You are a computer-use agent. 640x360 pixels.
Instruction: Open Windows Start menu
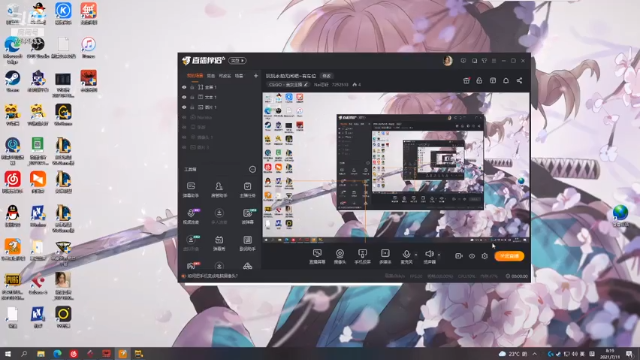pyautogui.click(x=7, y=354)
